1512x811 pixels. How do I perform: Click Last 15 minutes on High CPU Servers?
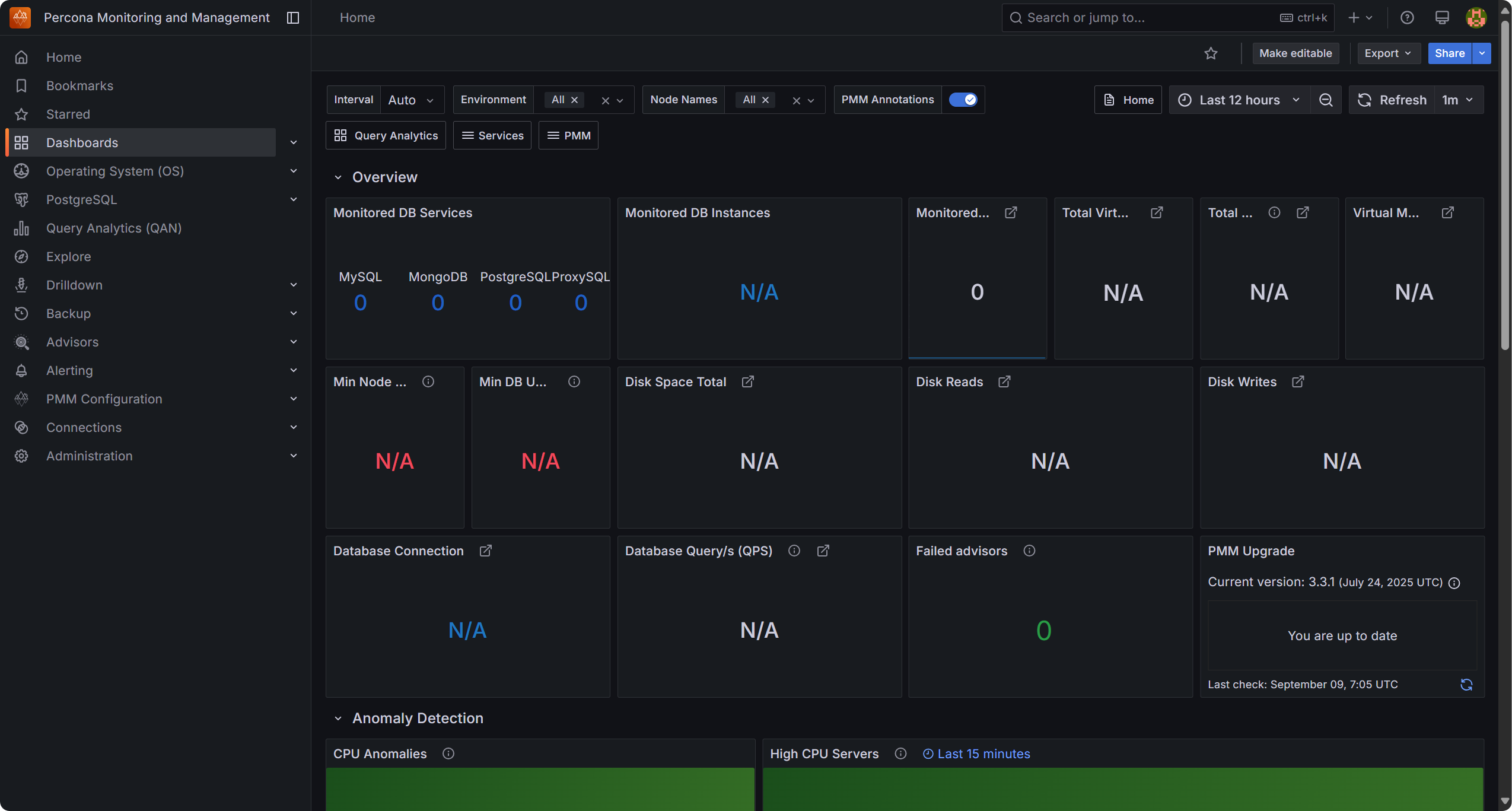click(976, 753)
